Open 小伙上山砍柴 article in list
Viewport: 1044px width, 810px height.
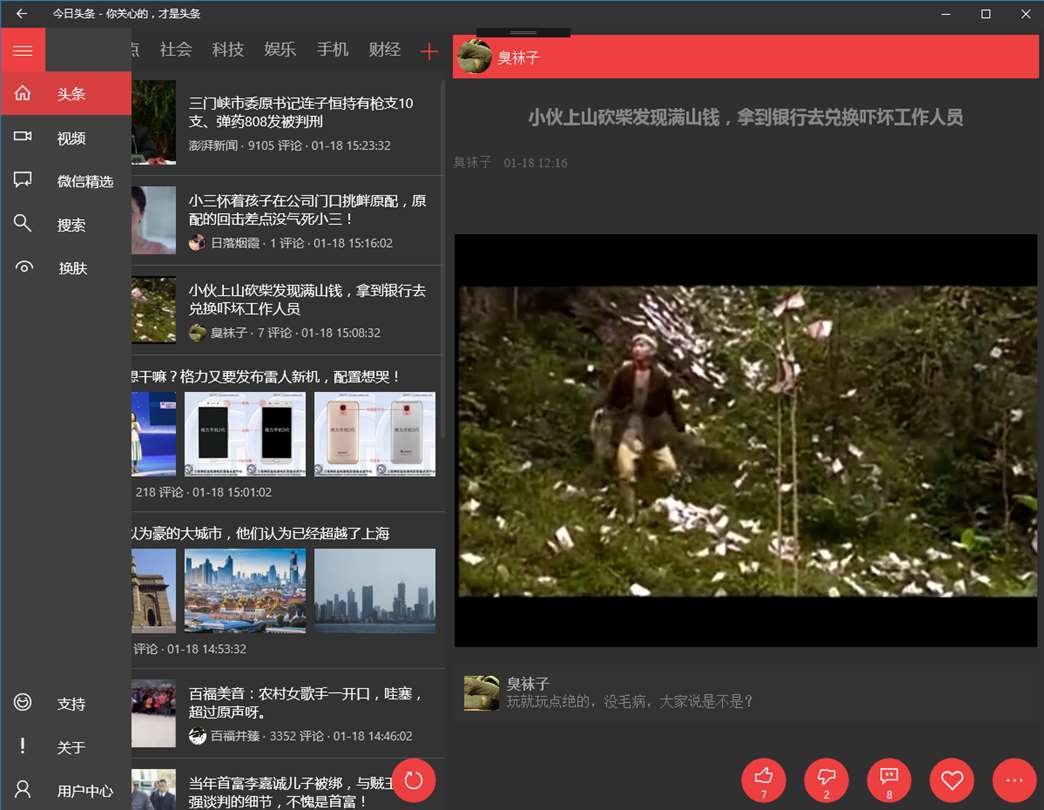(287, 311)
